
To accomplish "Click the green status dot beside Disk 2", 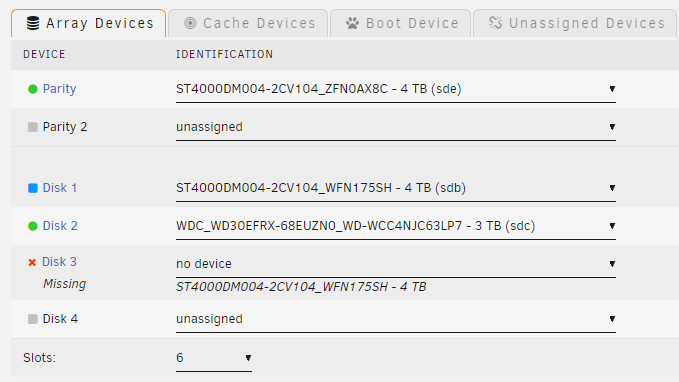I will point(32,226).
